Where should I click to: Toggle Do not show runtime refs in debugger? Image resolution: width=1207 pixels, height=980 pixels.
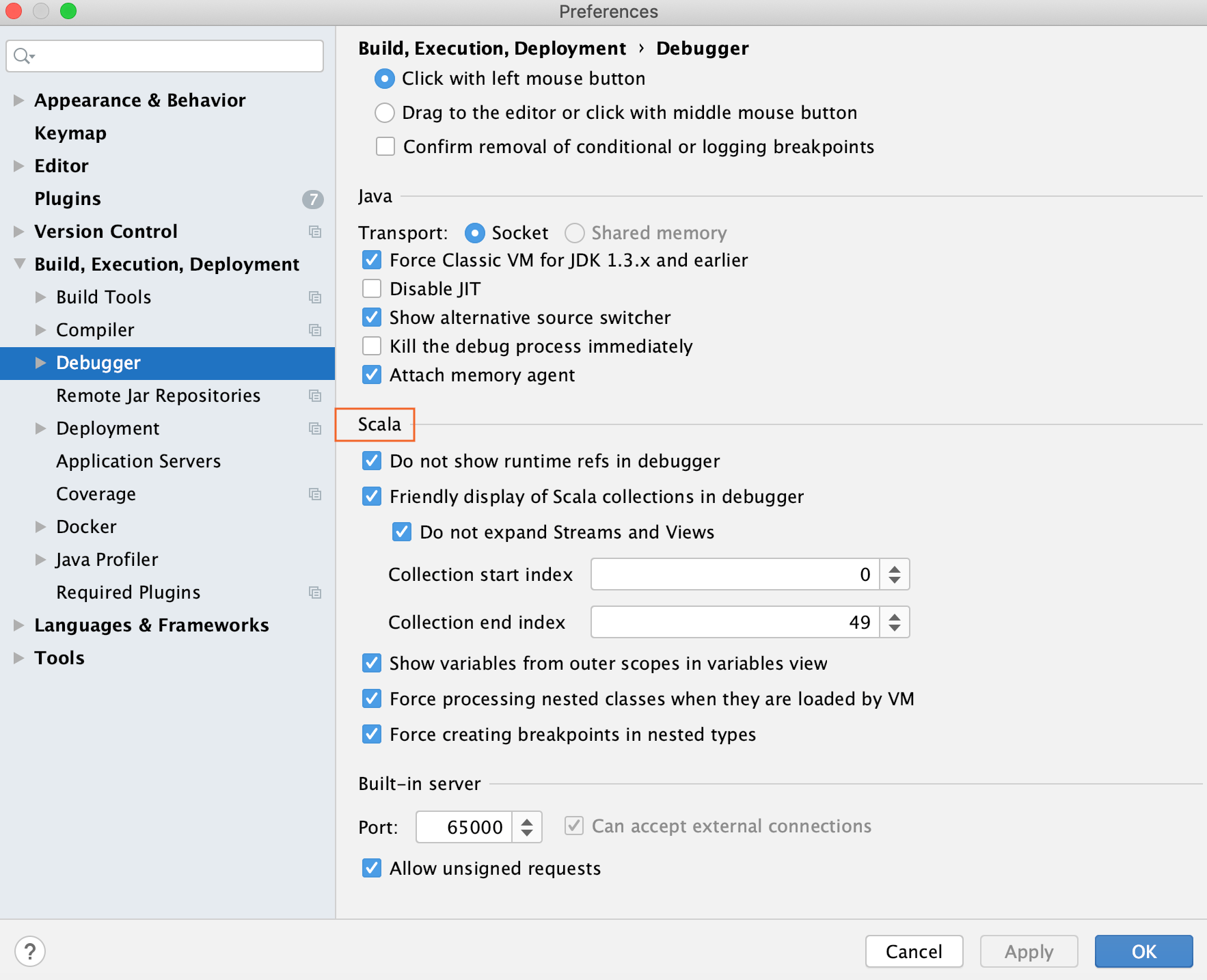(x=372, y=461)
